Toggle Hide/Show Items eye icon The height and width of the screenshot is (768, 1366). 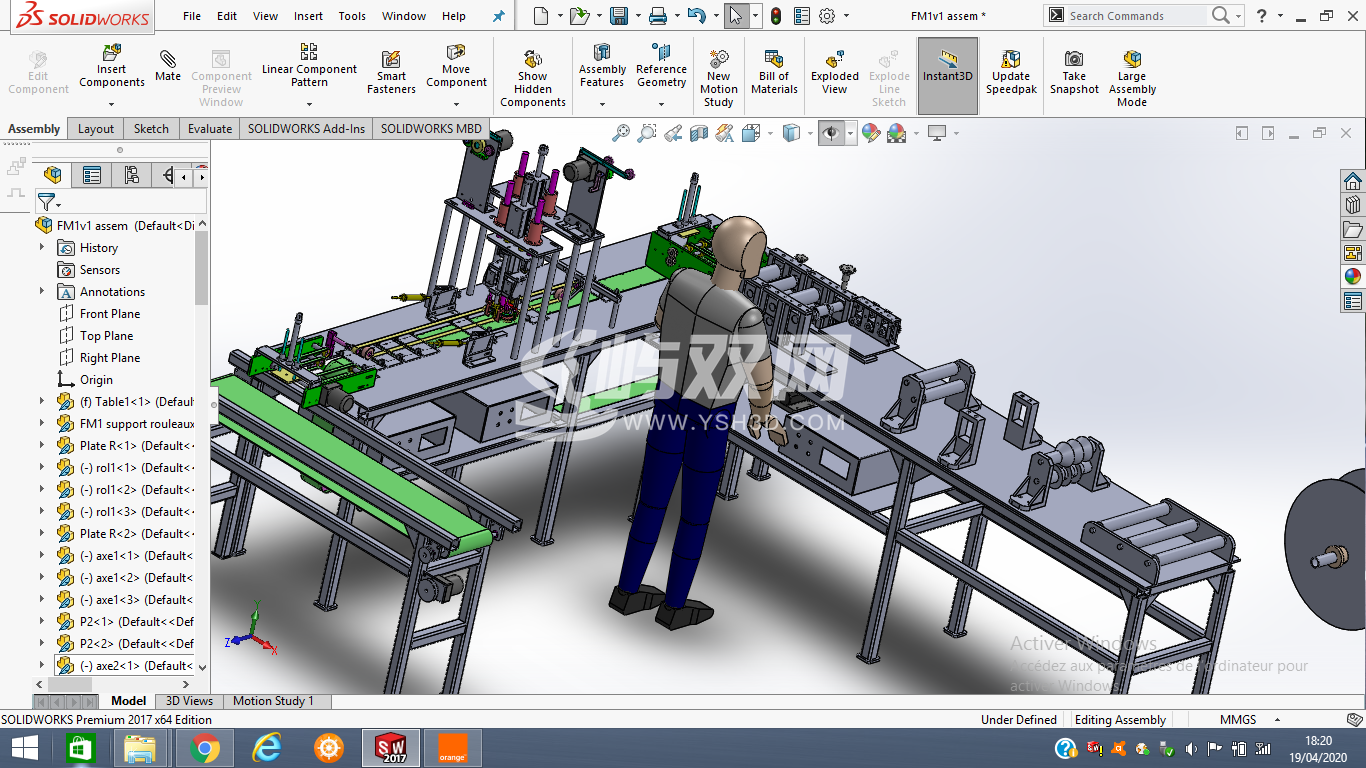831,133
